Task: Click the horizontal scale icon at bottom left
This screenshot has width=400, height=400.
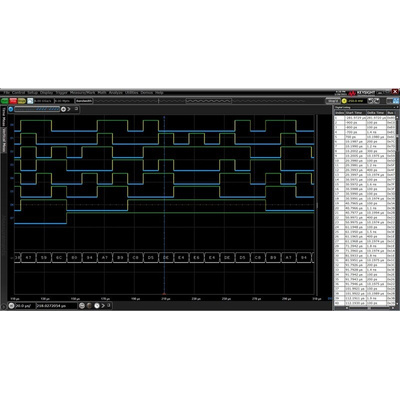Action: 11,306
